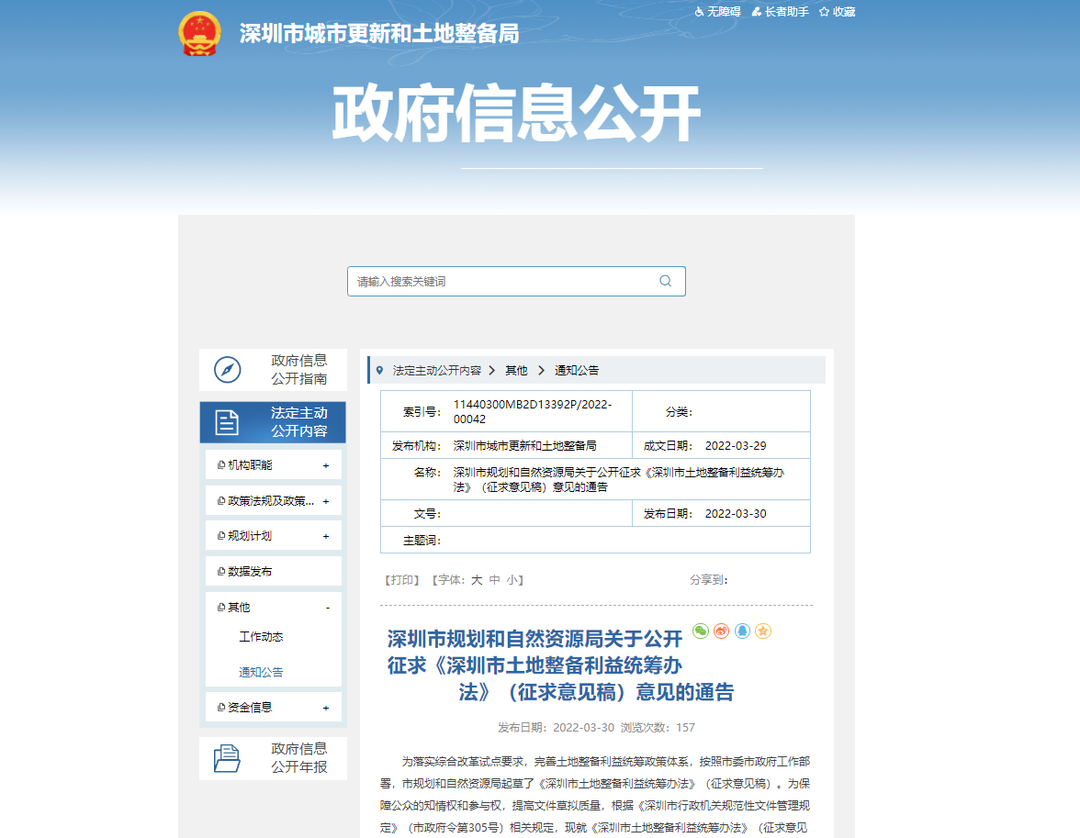The height and width of the screenshot is (838, 1080).
Task: Click the national emblem logo
Action: [x=198, y=33]
